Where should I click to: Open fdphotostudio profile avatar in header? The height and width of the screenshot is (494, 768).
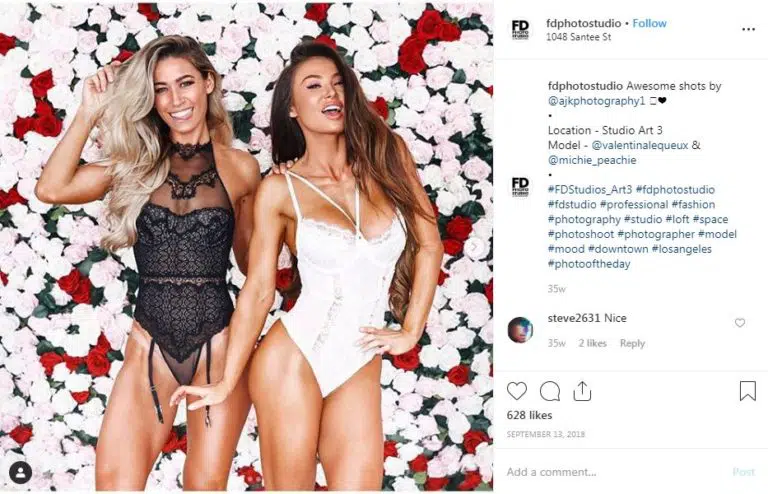[520, 30]
